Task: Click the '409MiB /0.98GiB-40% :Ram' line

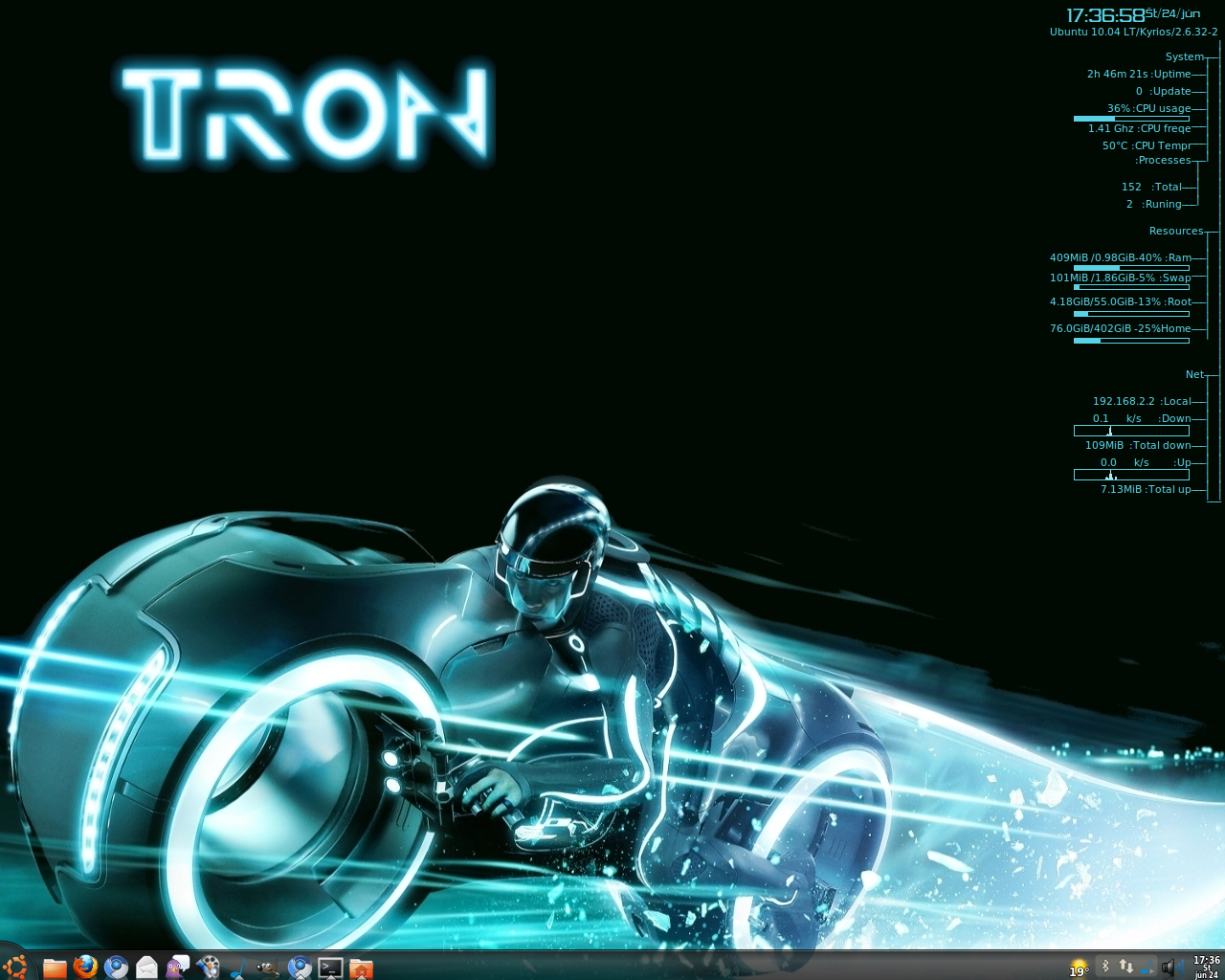Action: [x=1121, y=257]
